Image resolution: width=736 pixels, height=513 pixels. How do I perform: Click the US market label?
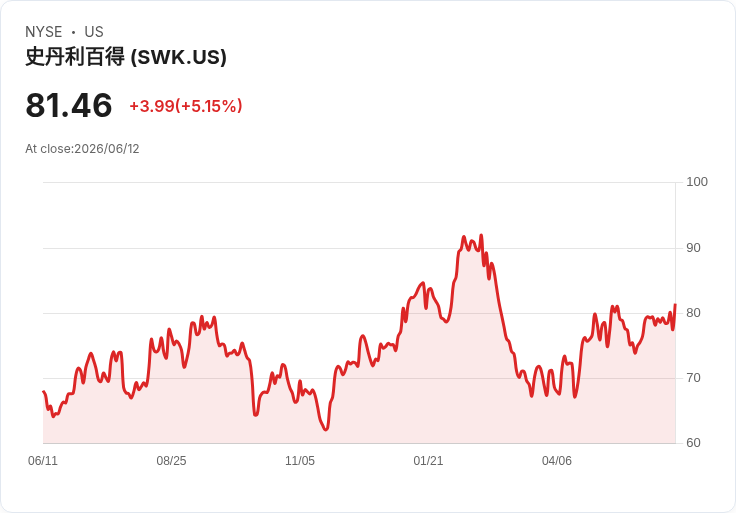(x=94, y=32)
